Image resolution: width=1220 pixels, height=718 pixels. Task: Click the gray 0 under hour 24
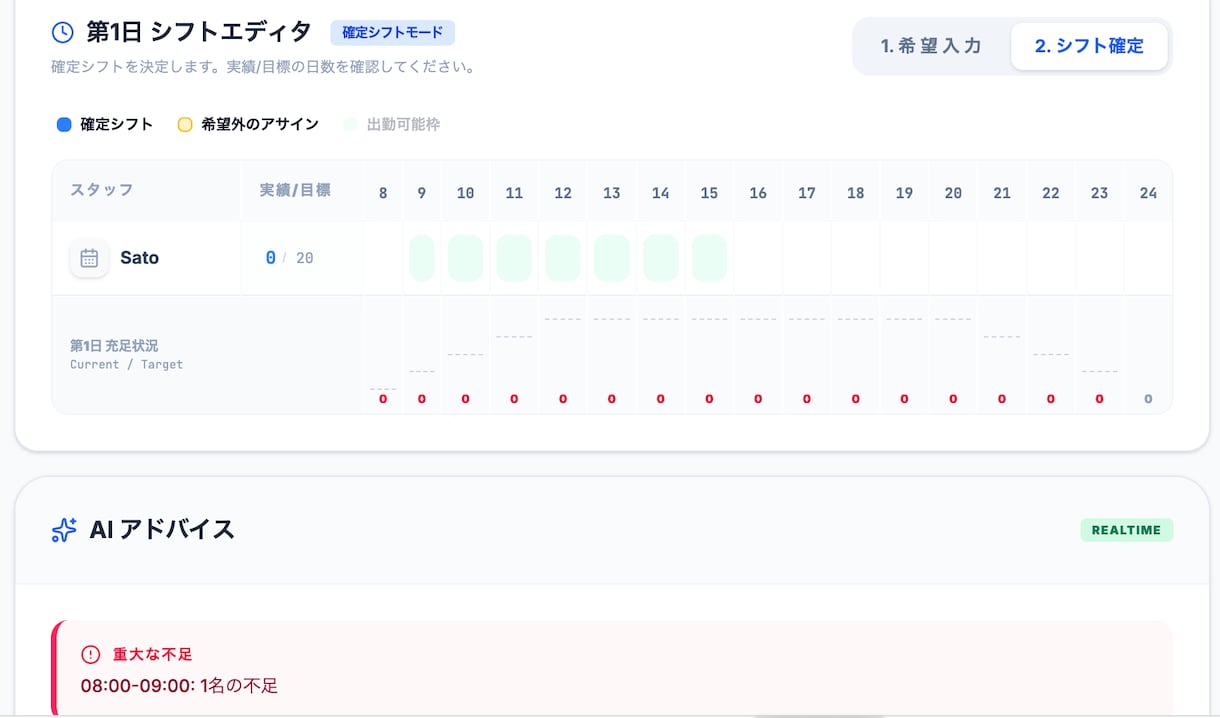[x=1148, y=399]
